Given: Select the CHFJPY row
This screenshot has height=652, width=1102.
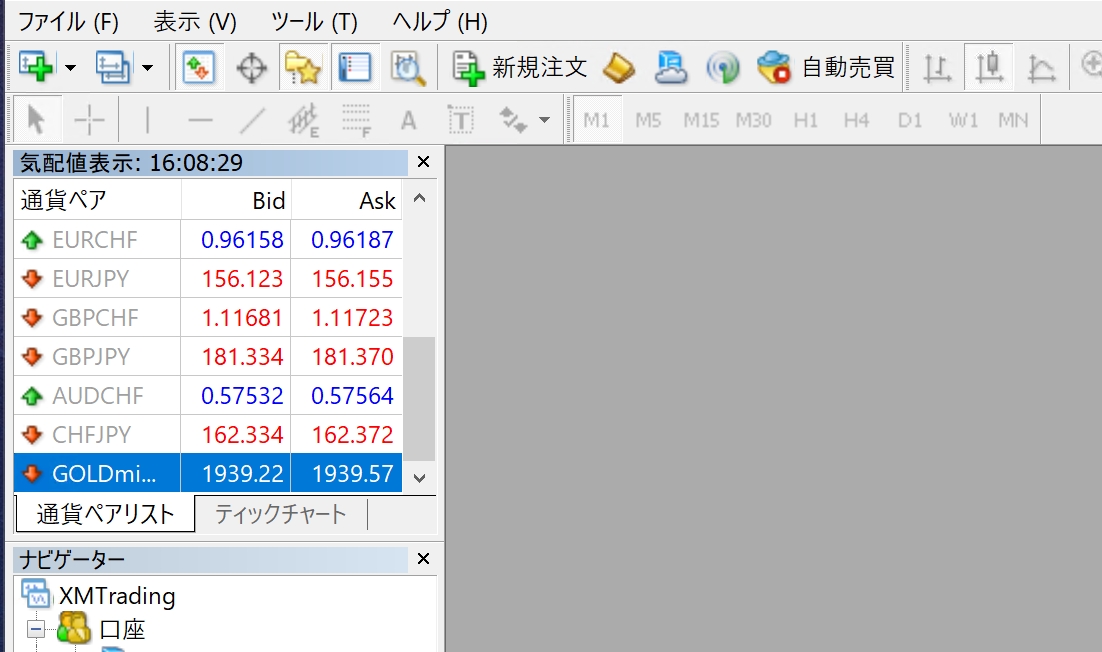Looking at the screenshot, I should click(x=208, y=434).
